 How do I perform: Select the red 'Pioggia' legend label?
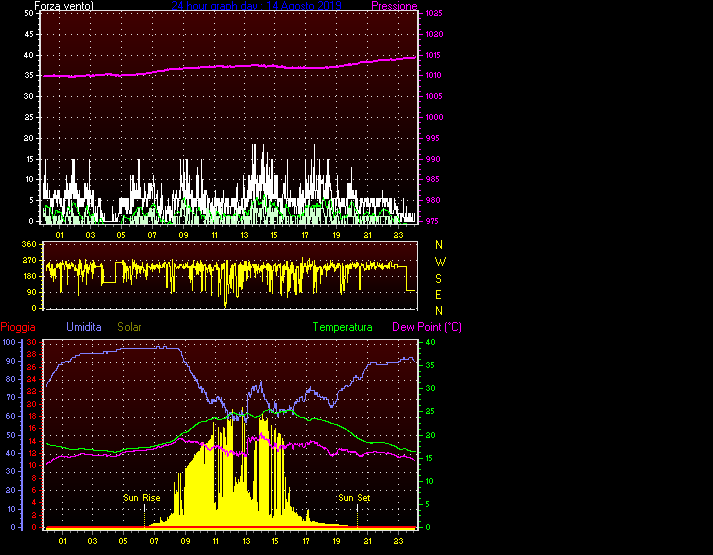[18, 327]
